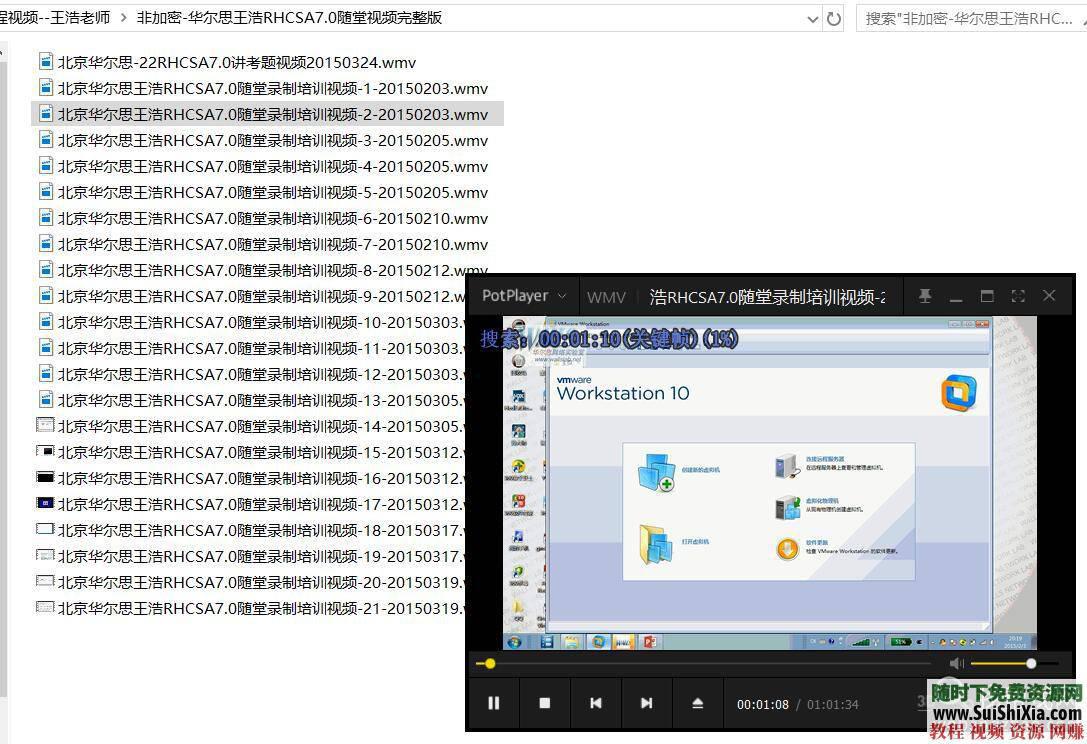Viewport: 1087px width, 744px height.
Task: Click the stop playback icon
Action: 545,704
